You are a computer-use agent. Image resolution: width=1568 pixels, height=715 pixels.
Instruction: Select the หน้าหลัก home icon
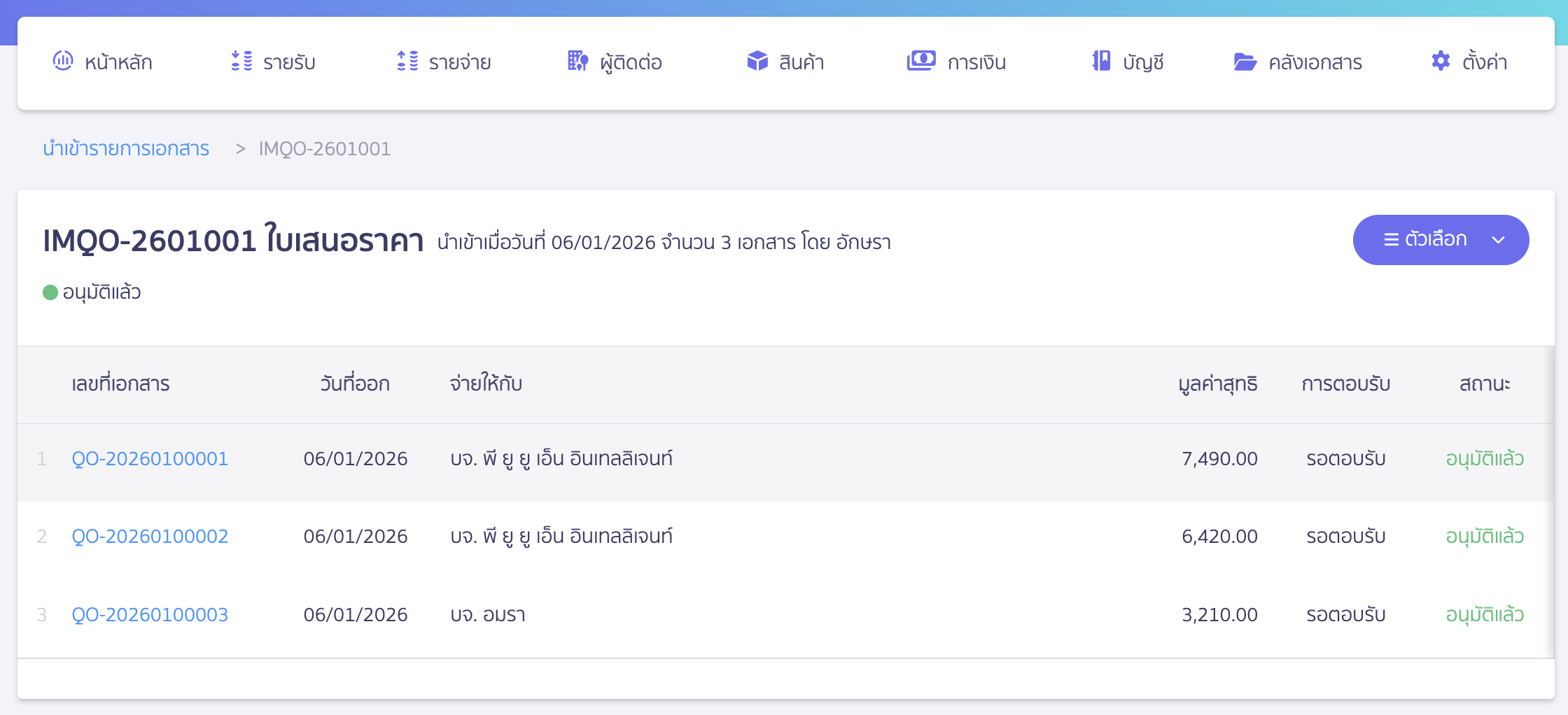coord(64,61)
